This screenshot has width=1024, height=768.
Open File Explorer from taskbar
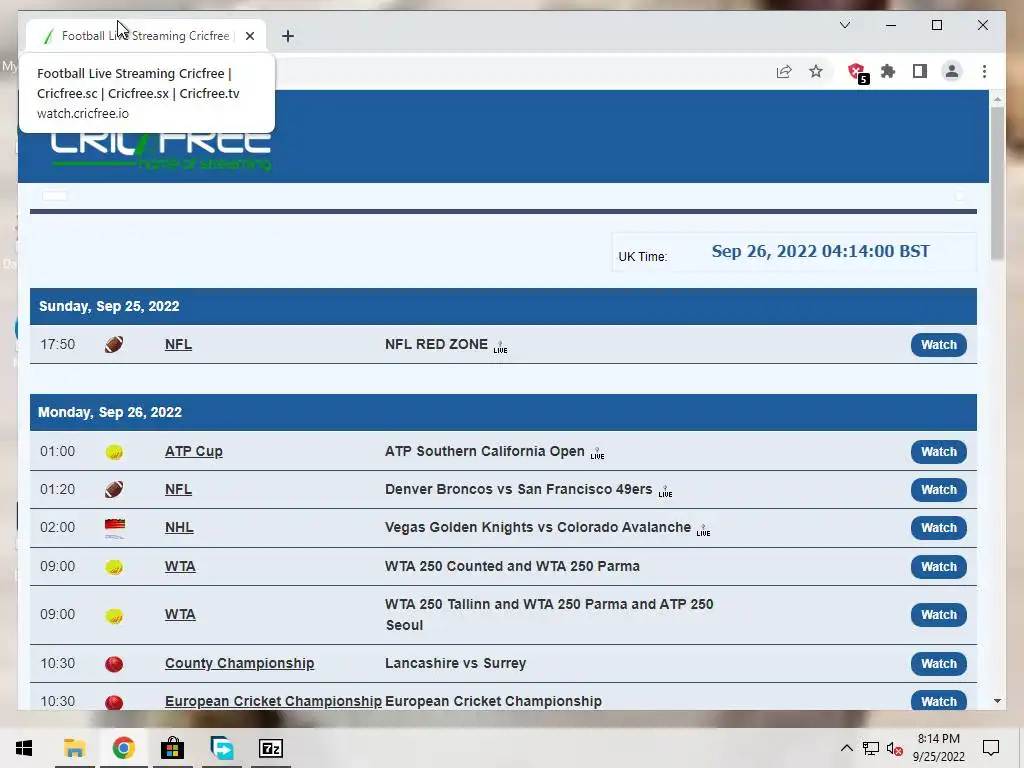74,748
